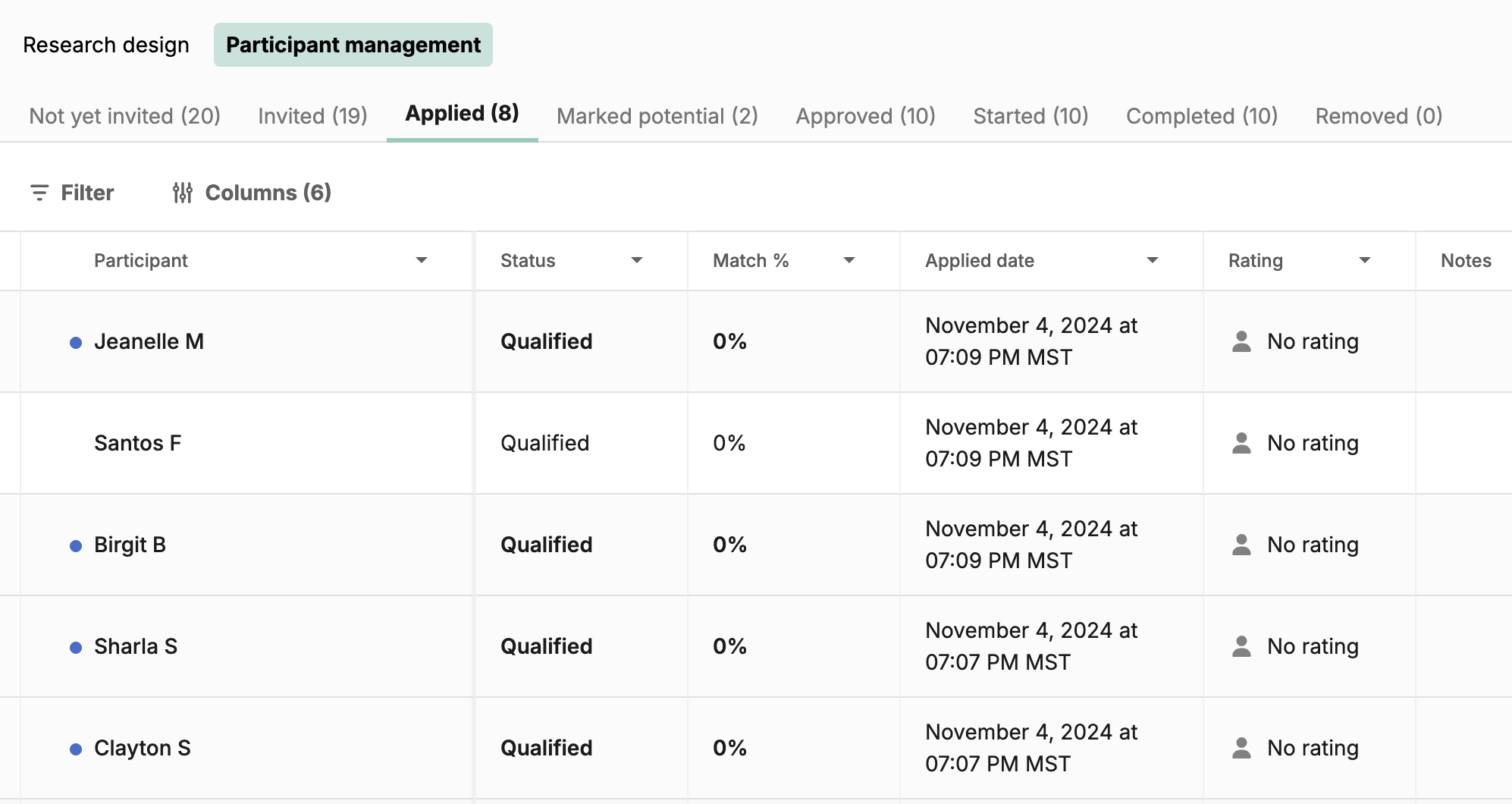
Task: Expand the Applied date column dropdown
Action: click(x=1153, y=260)
